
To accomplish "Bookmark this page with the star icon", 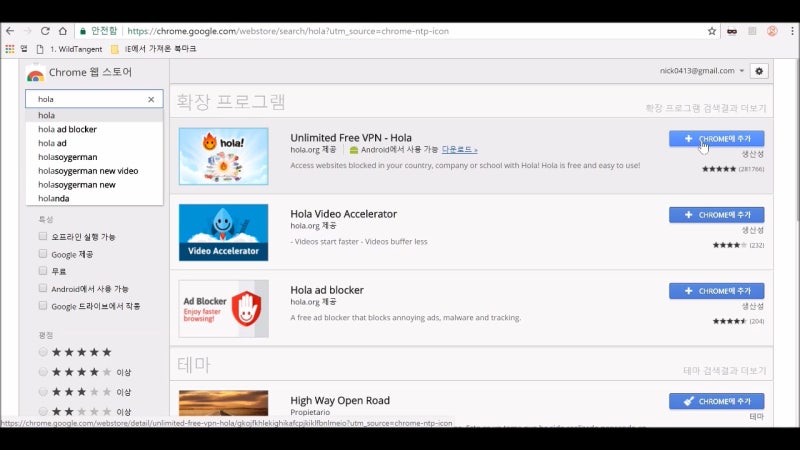I will point(712,31).
